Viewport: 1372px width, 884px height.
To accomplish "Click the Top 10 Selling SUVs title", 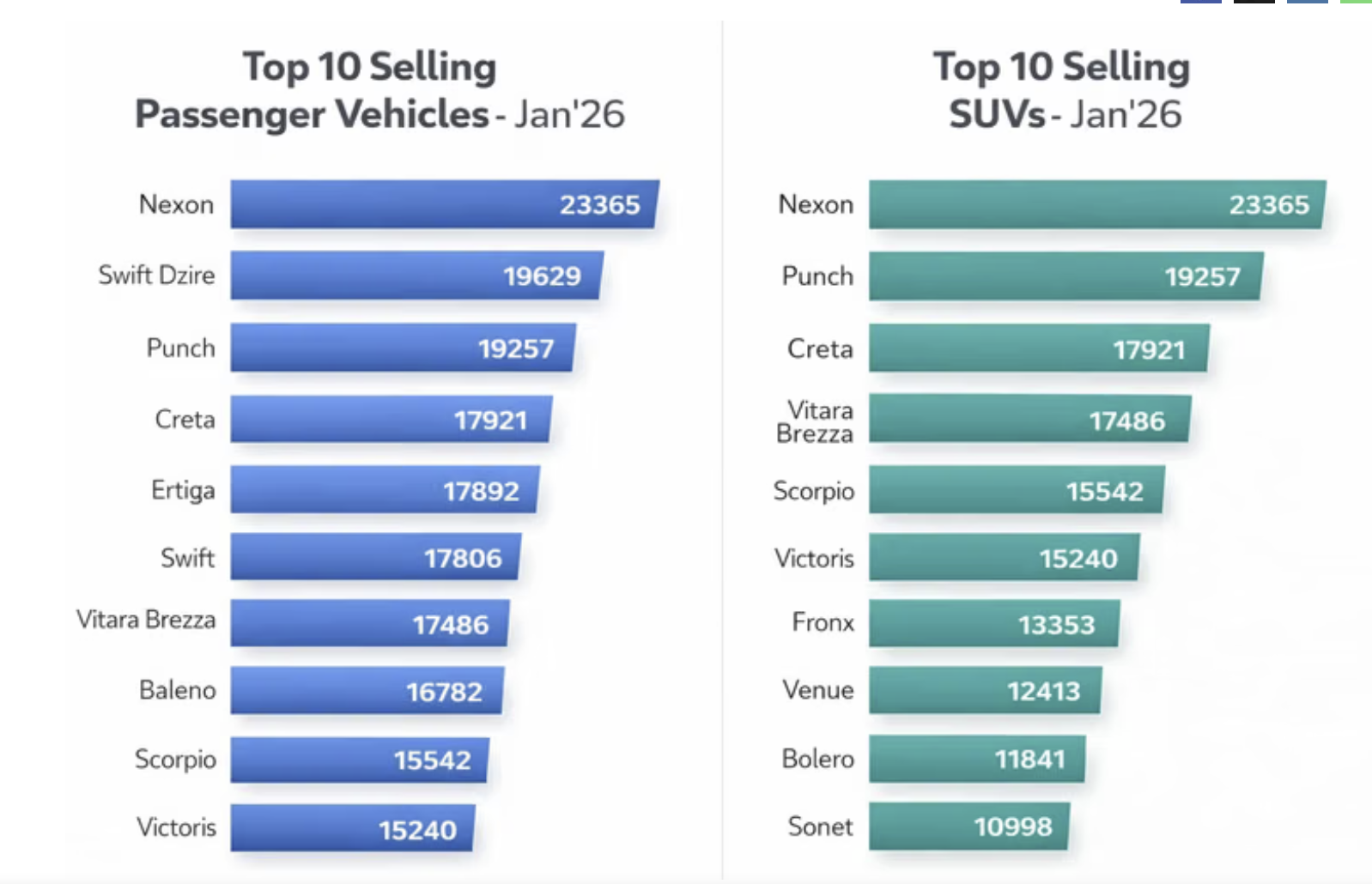I will [1063, 91].
